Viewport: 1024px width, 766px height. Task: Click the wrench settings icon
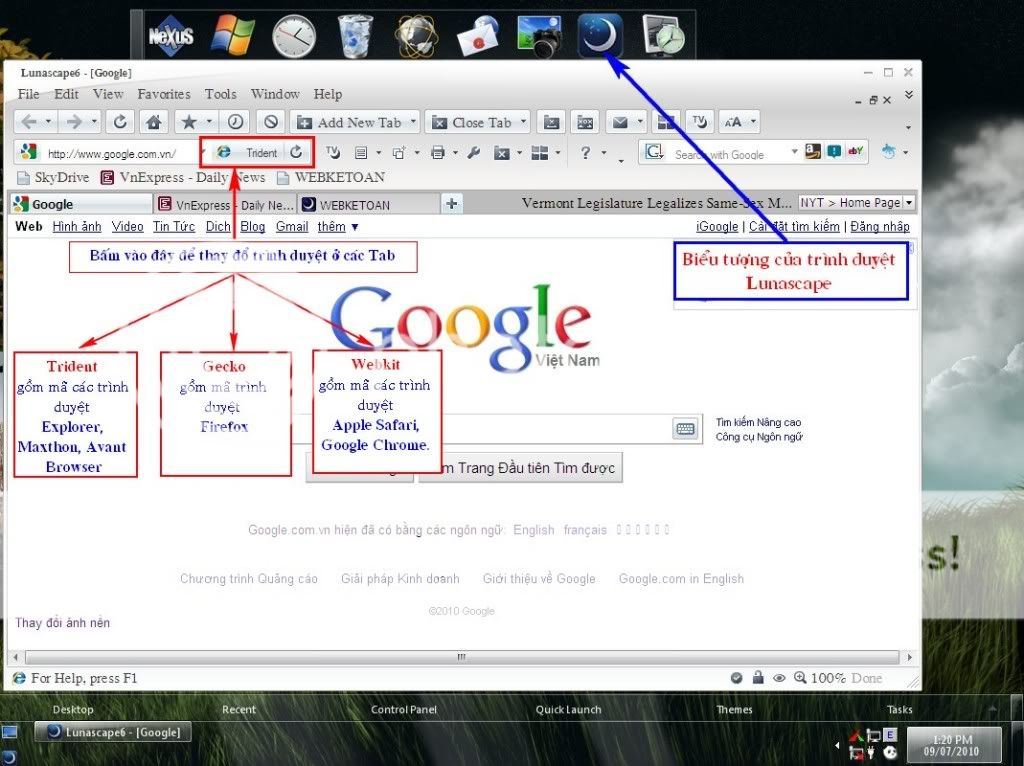(474, 153)
